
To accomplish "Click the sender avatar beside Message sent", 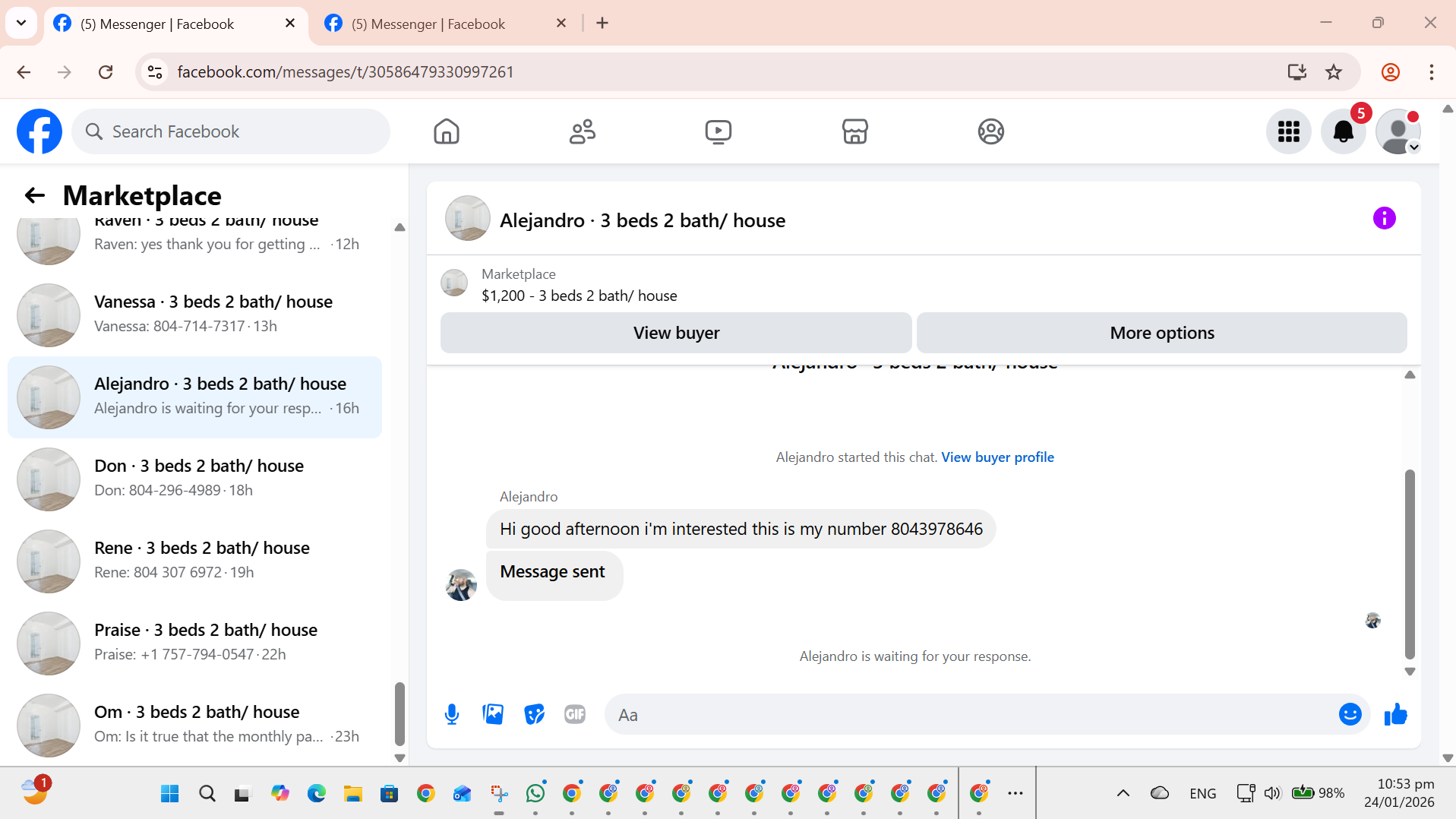I will click(461, 584).
